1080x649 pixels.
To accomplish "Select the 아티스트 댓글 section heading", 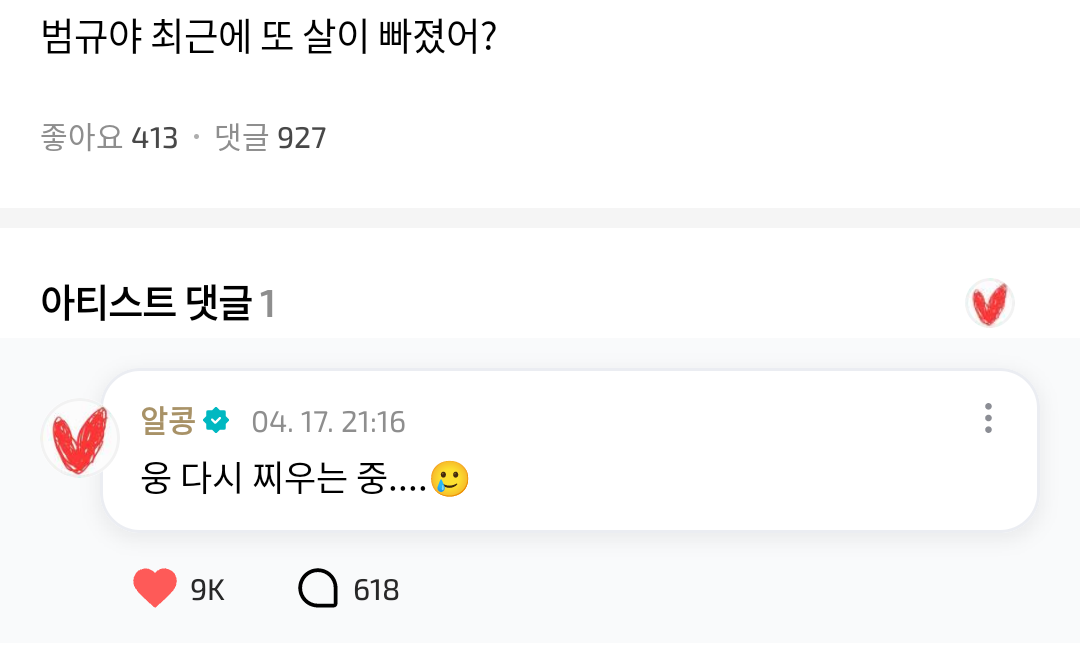I will point(146,303).
